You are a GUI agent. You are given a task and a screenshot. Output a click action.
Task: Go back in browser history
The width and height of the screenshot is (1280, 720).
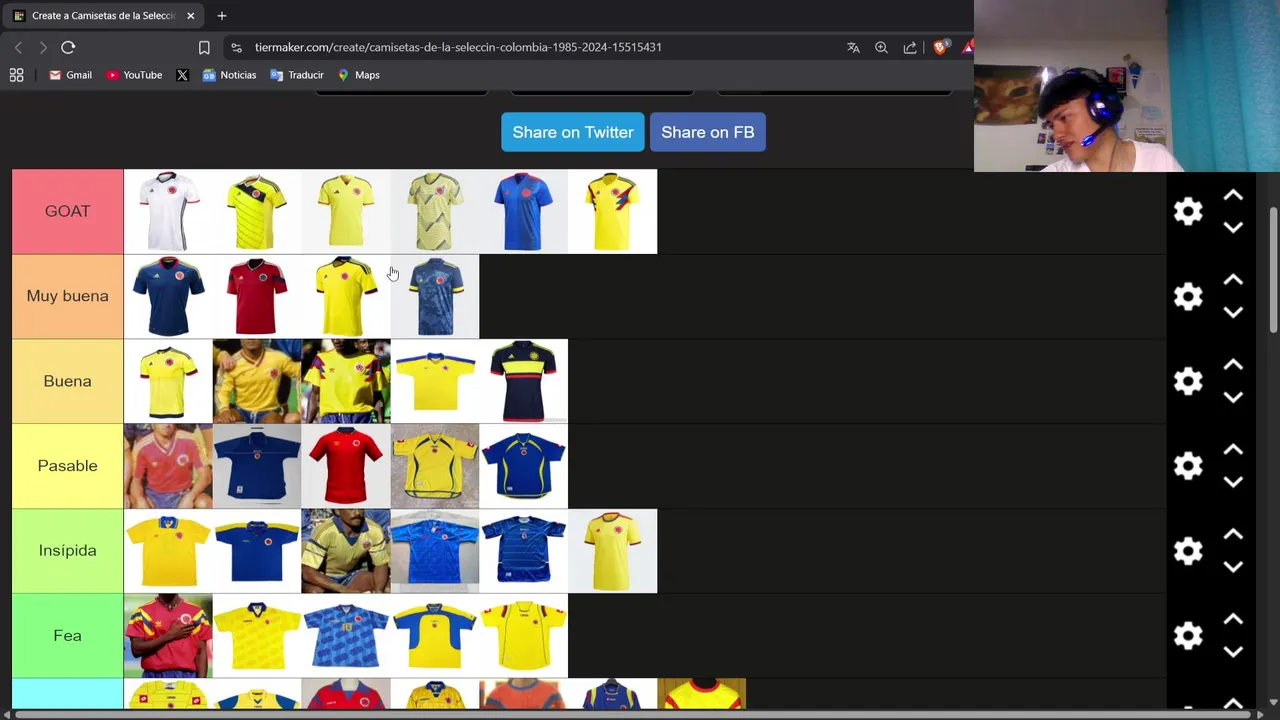point(18,47)
